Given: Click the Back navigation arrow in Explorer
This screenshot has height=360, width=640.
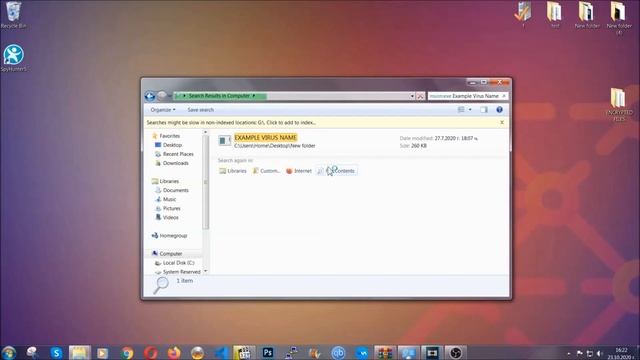Looking at the screenshot, I should coord(150,96).
